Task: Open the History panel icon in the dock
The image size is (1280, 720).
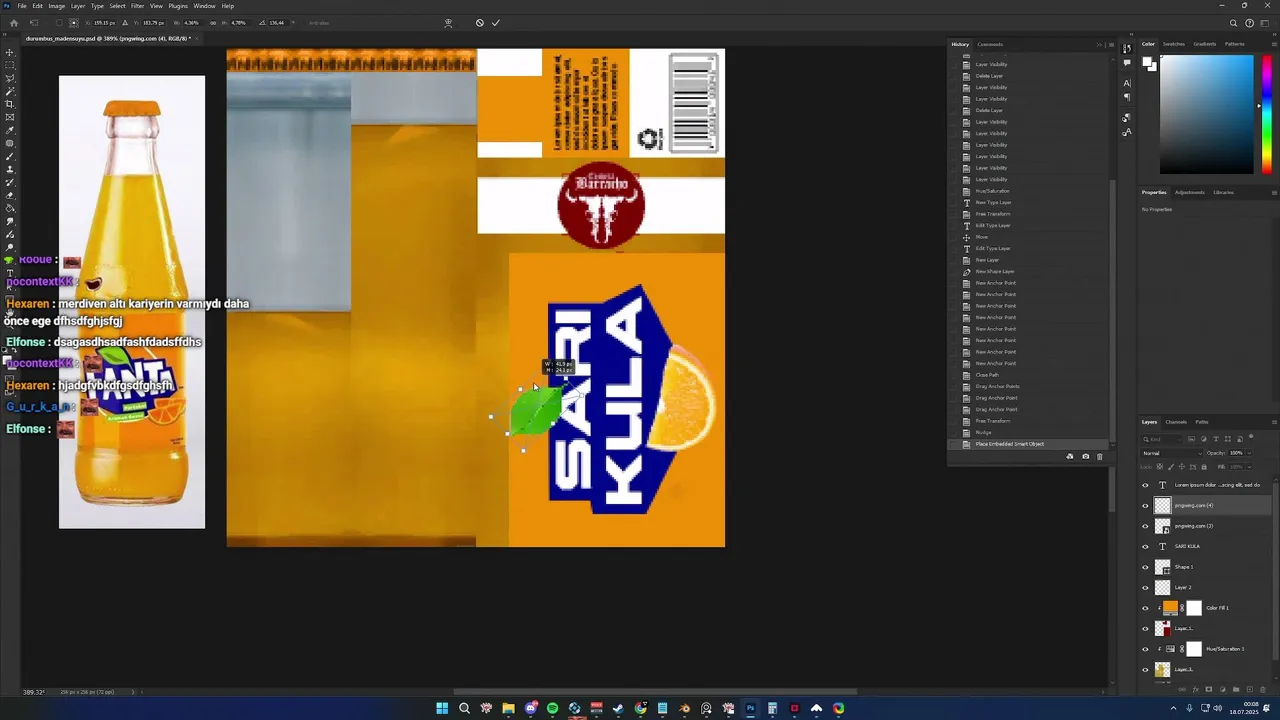Action: [x=1127, y=48]
